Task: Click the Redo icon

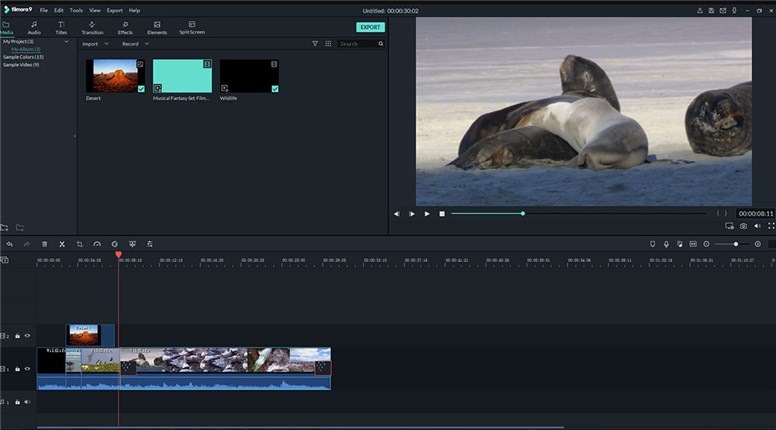Action: click(27, 244)
